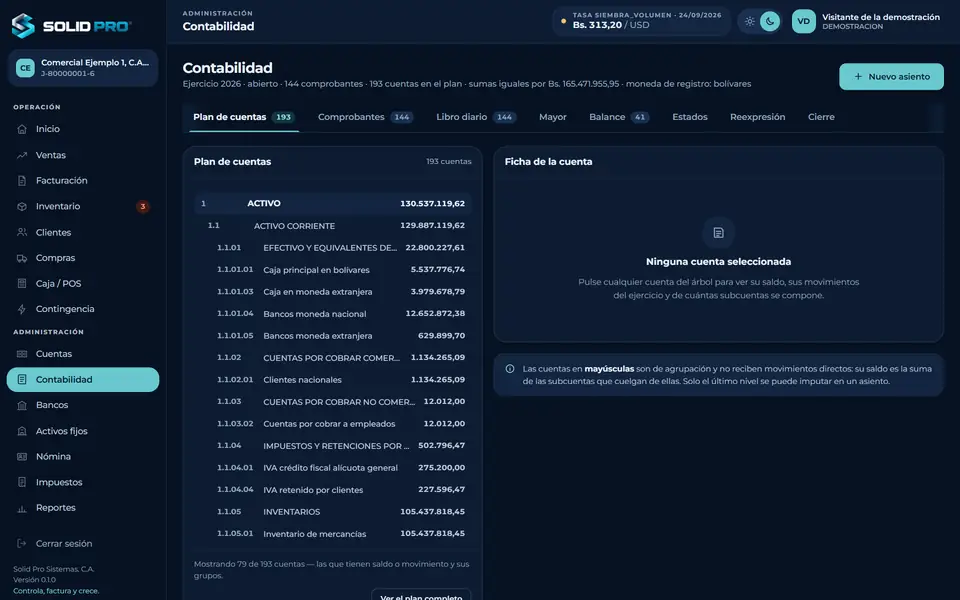Open the Cierre tab

pyautogui.click(x=821, y=117)
